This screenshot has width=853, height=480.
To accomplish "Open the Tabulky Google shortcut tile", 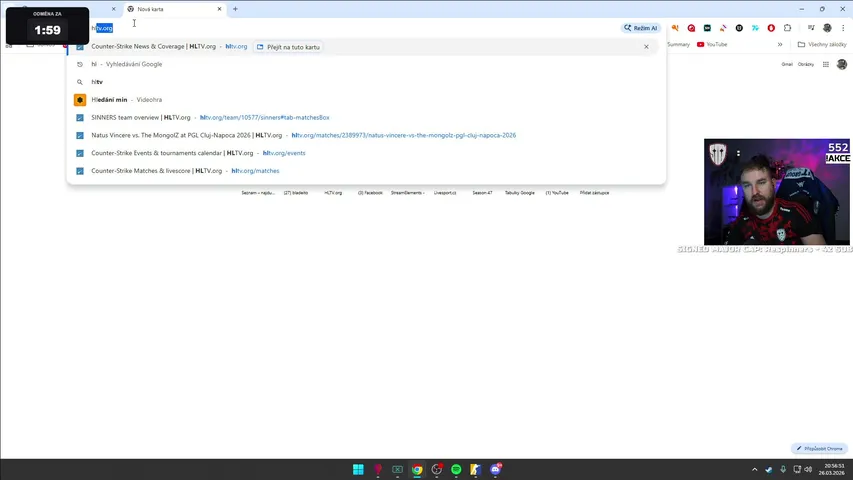I will pos(520,193).
